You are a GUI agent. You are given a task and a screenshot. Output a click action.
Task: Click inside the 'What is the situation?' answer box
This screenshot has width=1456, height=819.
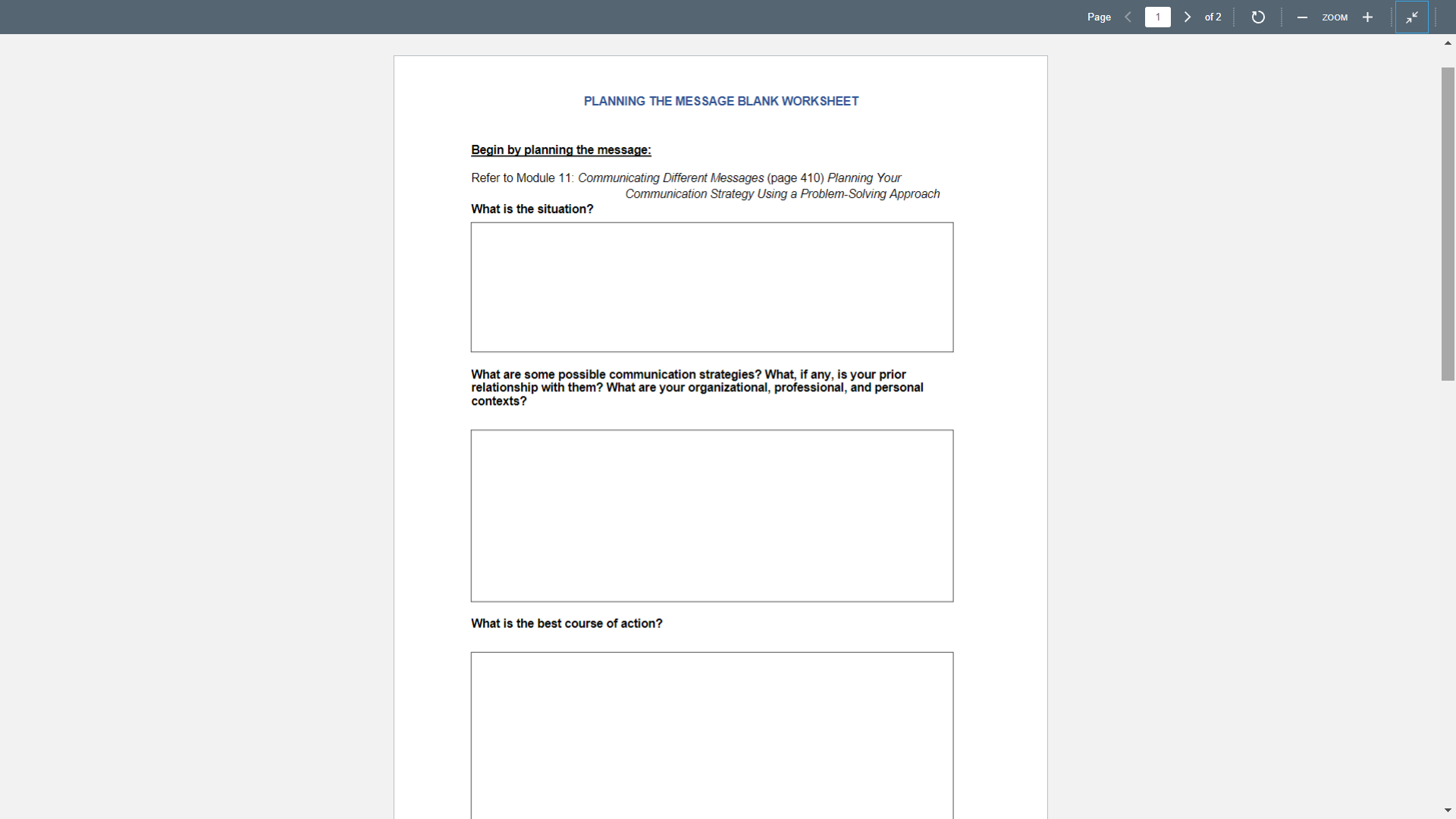click(x=711, y=287)
